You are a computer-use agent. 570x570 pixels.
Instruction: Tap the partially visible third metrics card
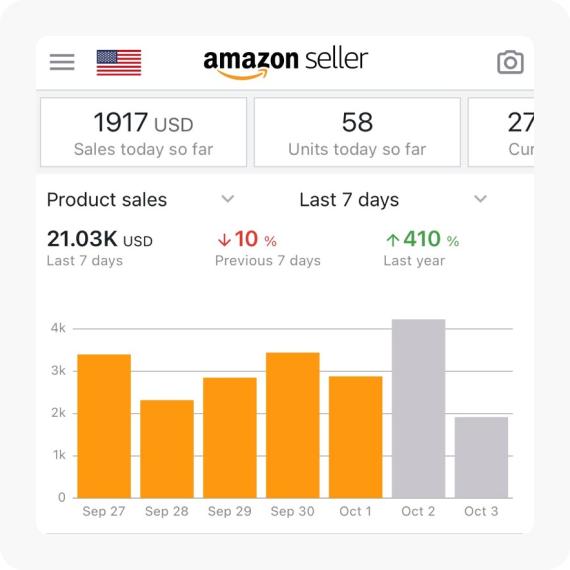coord(501,132)
